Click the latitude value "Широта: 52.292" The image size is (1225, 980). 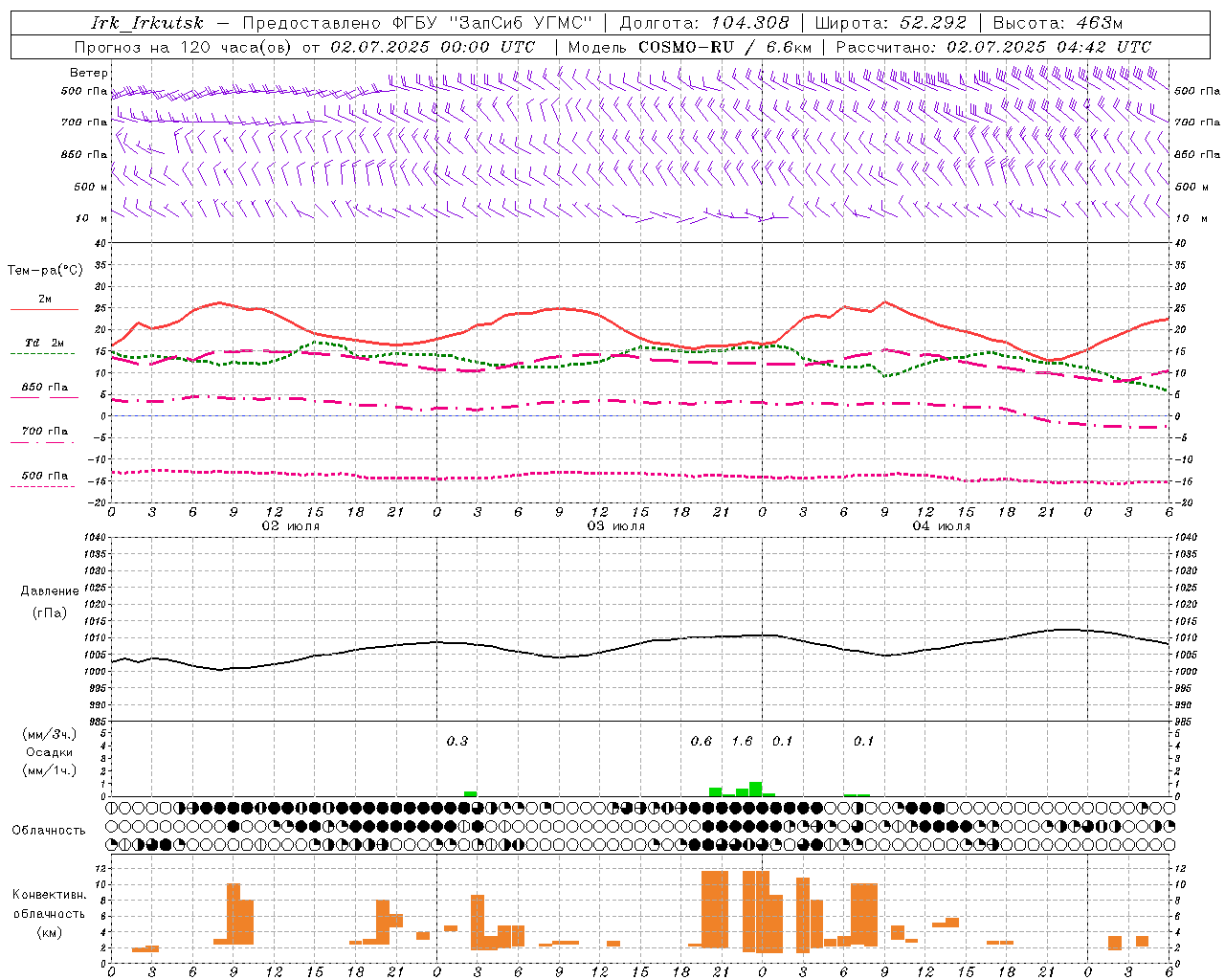coord(891,23)
